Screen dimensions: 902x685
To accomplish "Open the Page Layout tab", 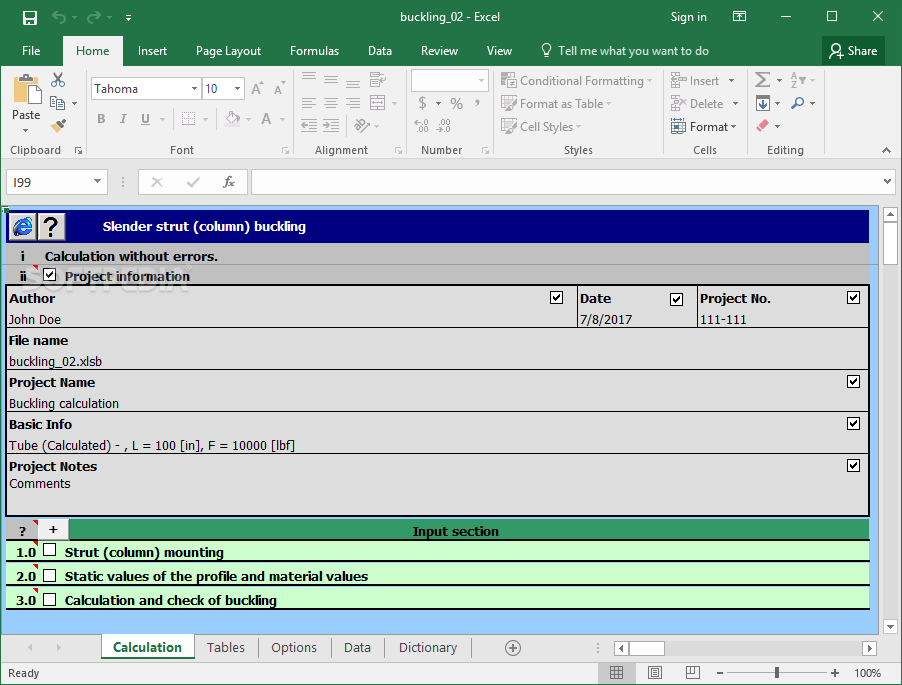I will coord(228,51).
